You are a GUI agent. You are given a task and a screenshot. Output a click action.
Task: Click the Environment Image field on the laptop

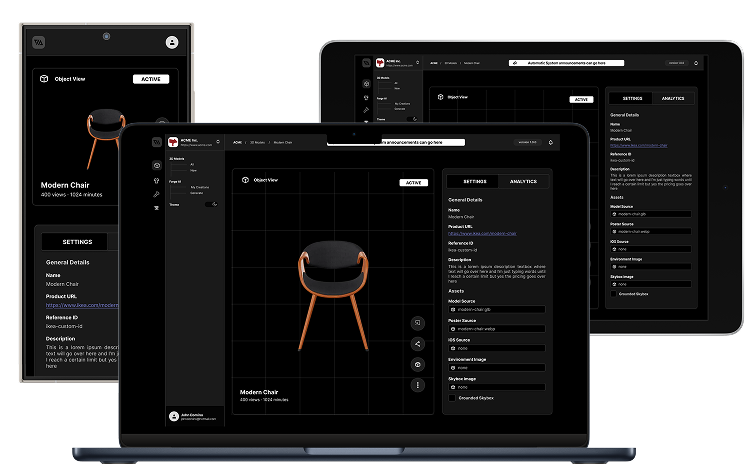(497, 368)
